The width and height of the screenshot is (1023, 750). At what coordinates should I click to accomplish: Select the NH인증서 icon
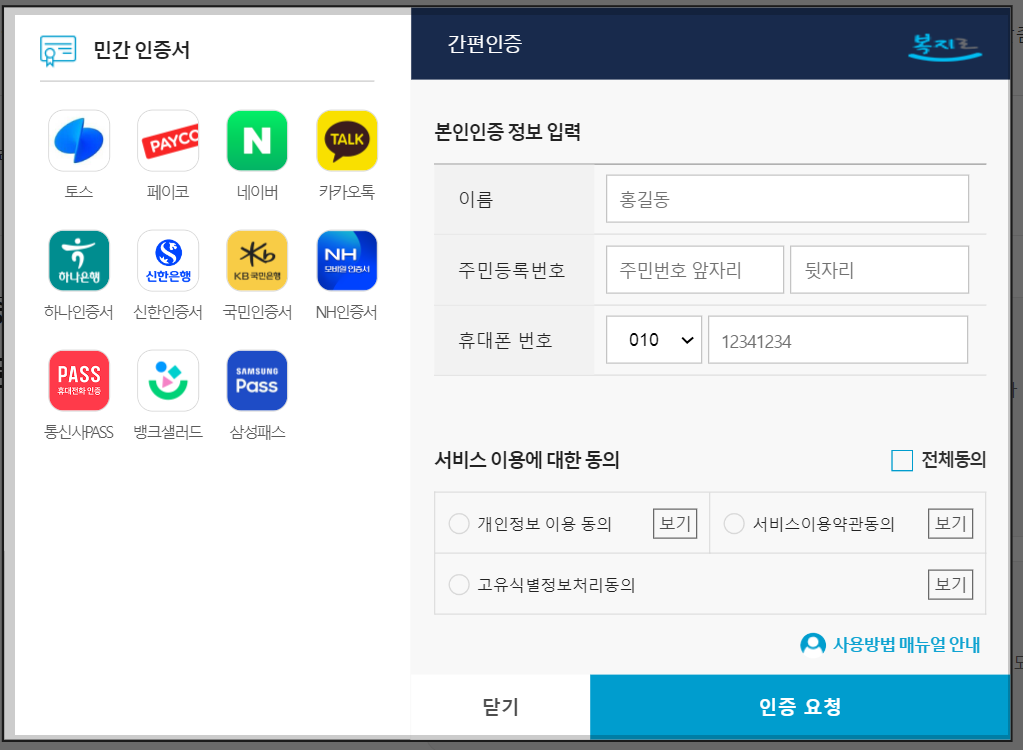click(345, 260)
